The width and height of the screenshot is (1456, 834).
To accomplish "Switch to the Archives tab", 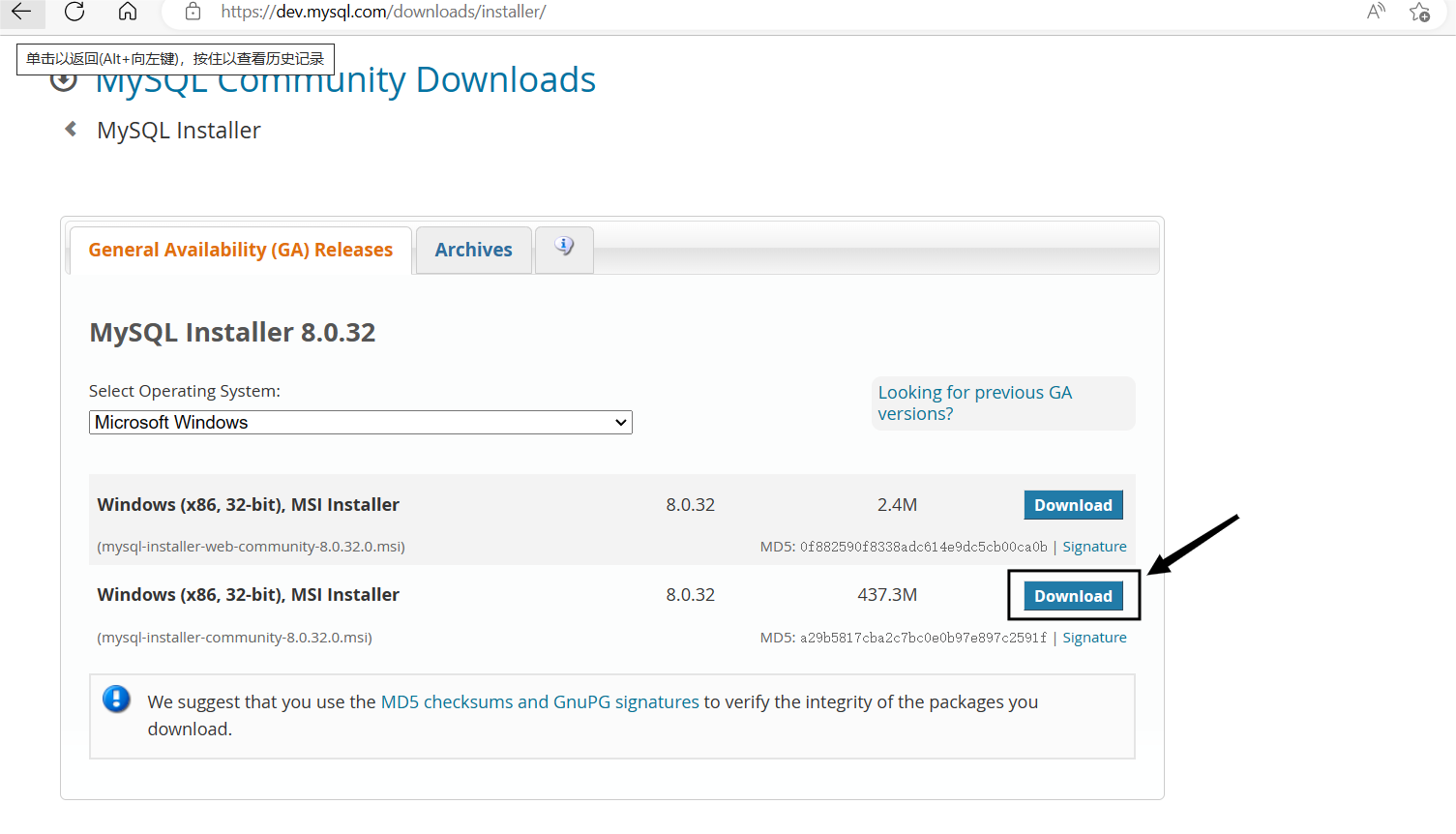I will click(x=473, y=250).
